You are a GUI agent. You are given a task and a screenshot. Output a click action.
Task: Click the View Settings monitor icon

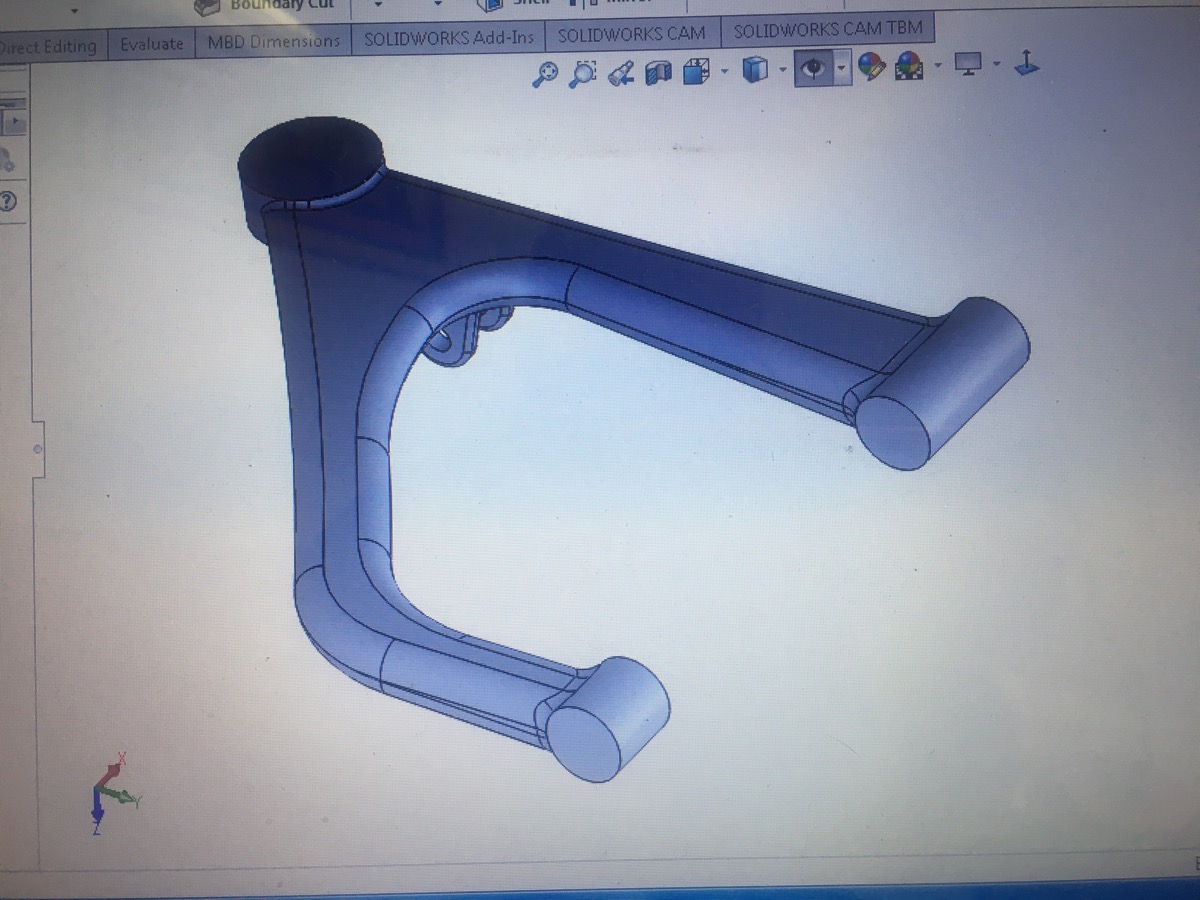click(968, 66)
